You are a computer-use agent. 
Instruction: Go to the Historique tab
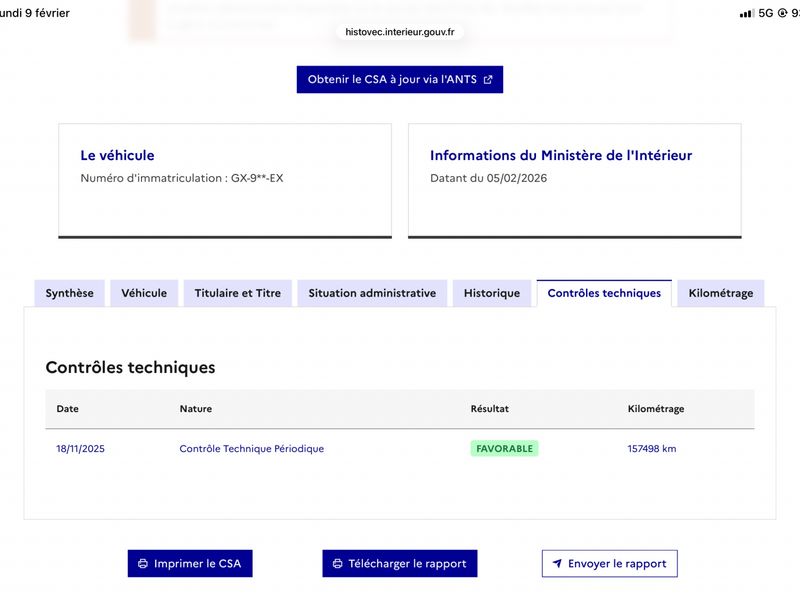[492, 293]
